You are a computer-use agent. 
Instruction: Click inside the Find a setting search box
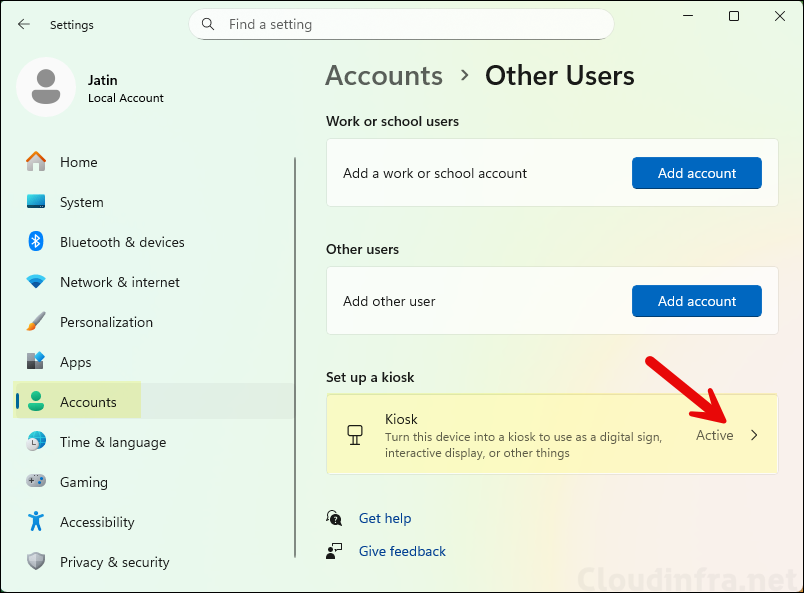coord(400,24)
